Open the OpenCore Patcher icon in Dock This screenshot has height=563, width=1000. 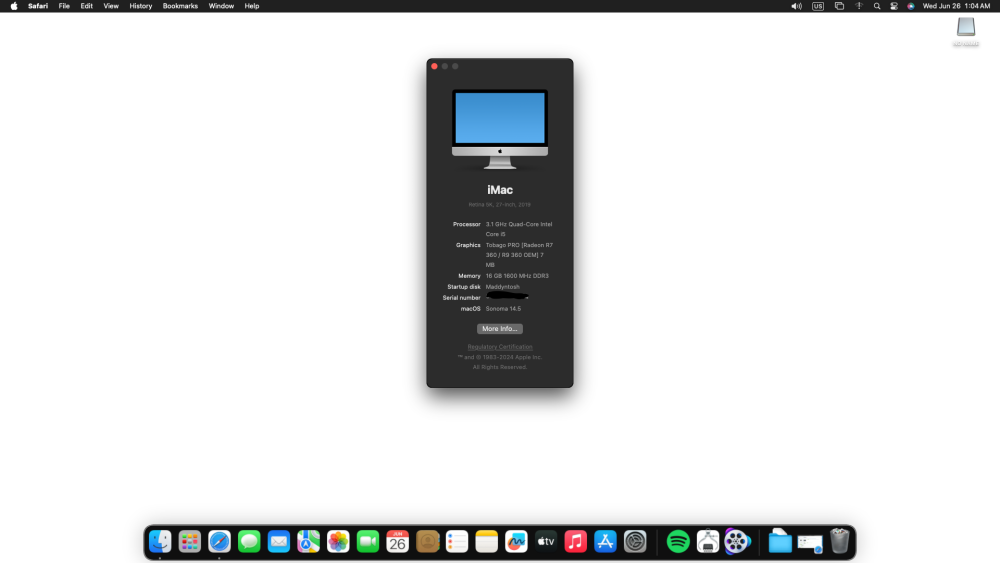click(708, 542)
